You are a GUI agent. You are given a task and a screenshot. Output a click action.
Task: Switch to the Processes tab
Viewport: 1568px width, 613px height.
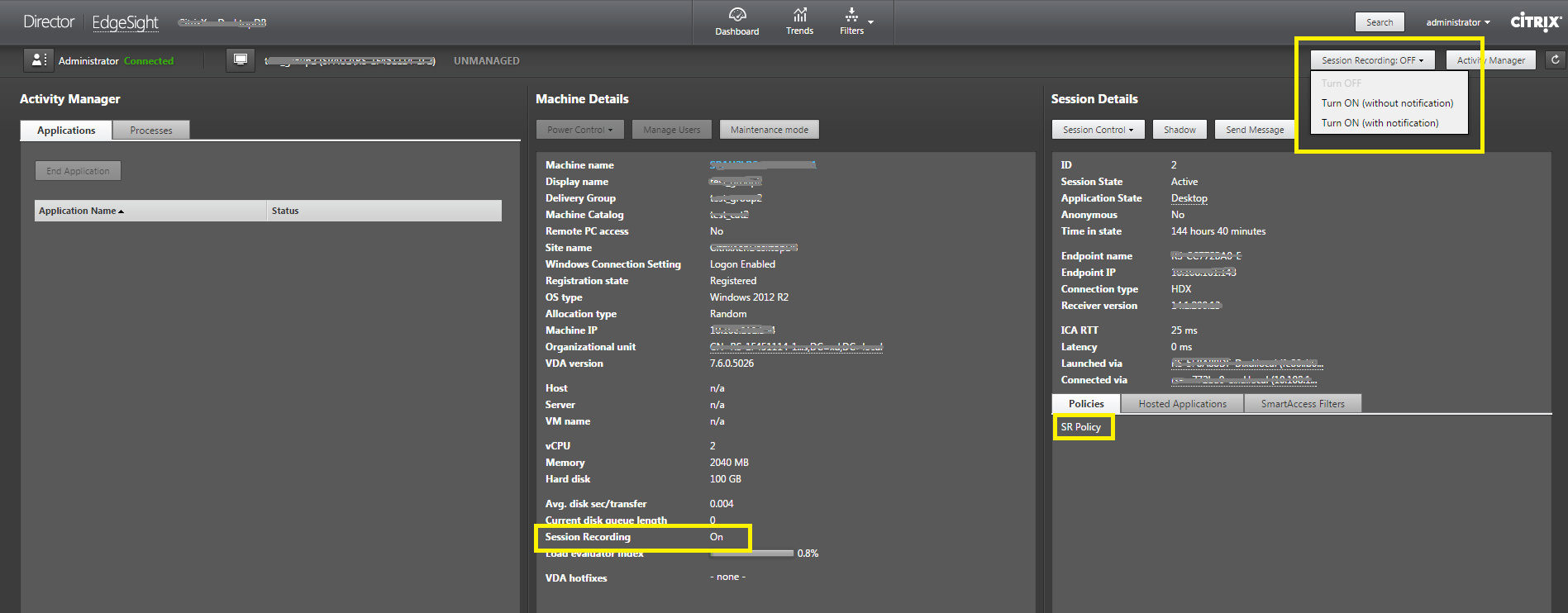[x=151, y=131]
